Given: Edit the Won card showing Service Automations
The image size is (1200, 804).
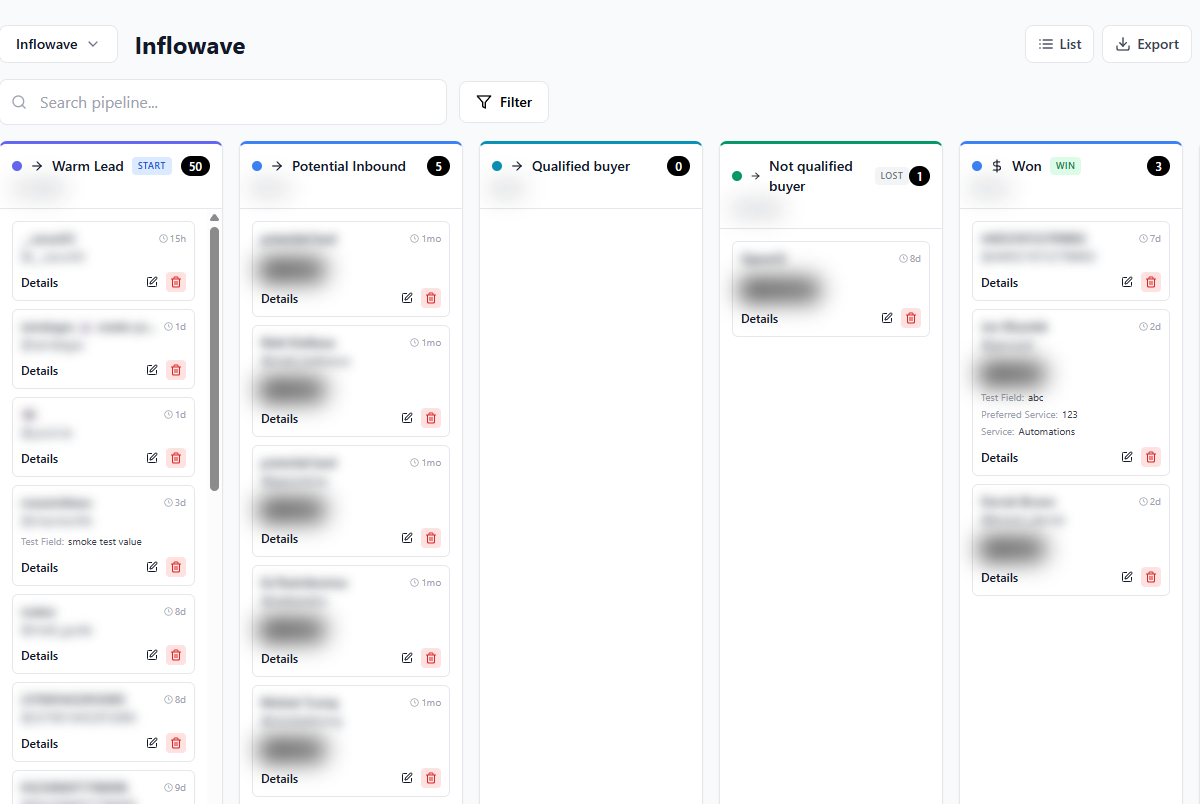Looking at the screenshot, I should click(1126, 457).
